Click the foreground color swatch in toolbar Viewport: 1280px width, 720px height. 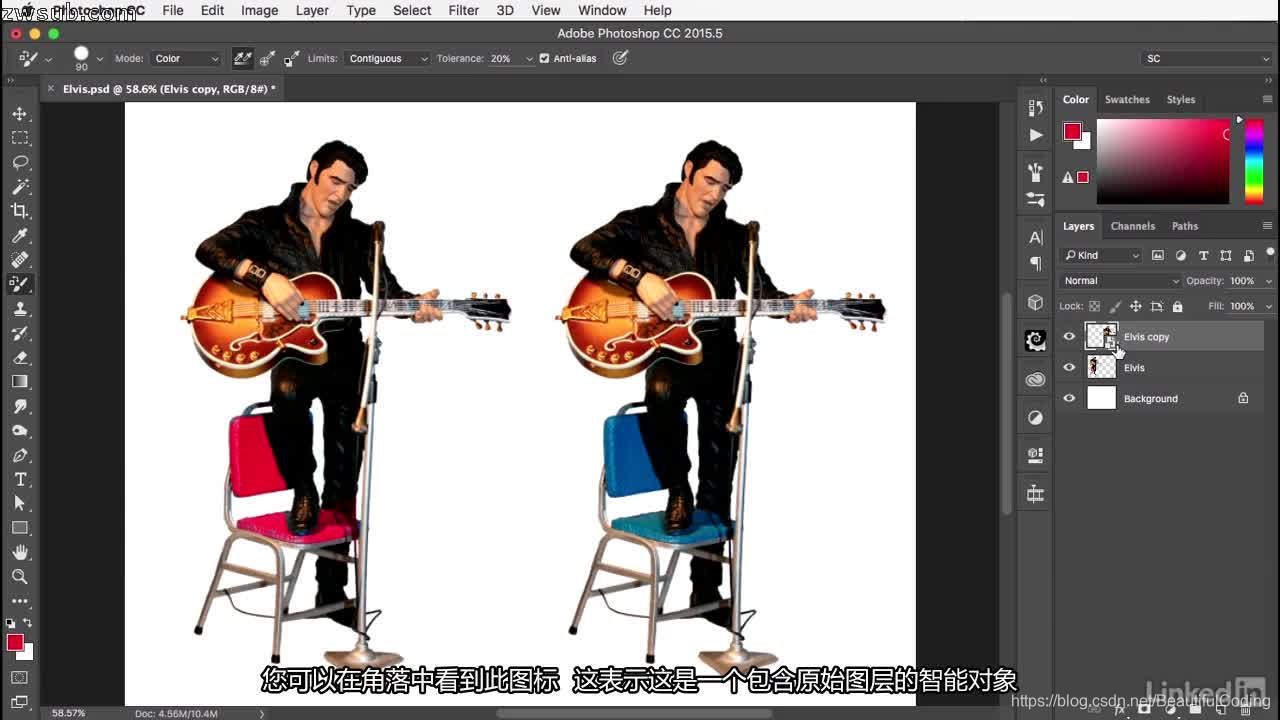coord(15,642)
